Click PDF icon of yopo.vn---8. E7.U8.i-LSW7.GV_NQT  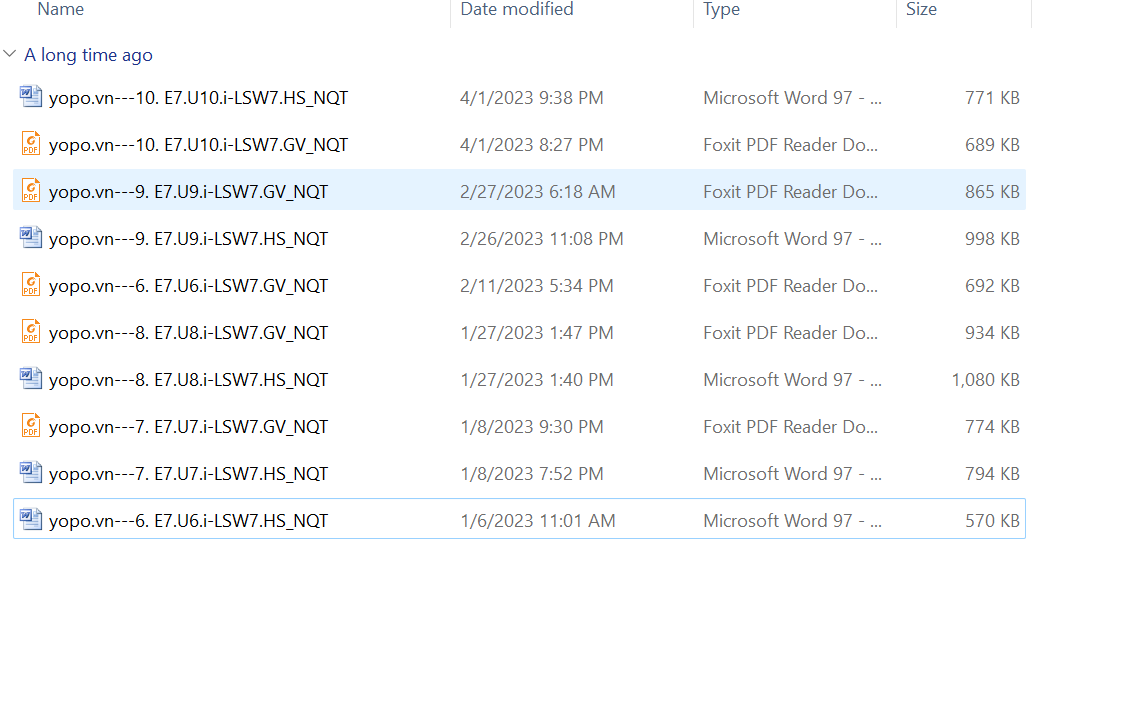[x=31, y=332]
